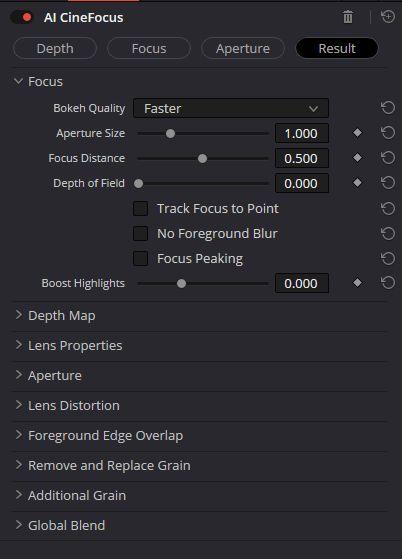
Task: Check the No Foreground Blur option
Action: coord(140,234)
